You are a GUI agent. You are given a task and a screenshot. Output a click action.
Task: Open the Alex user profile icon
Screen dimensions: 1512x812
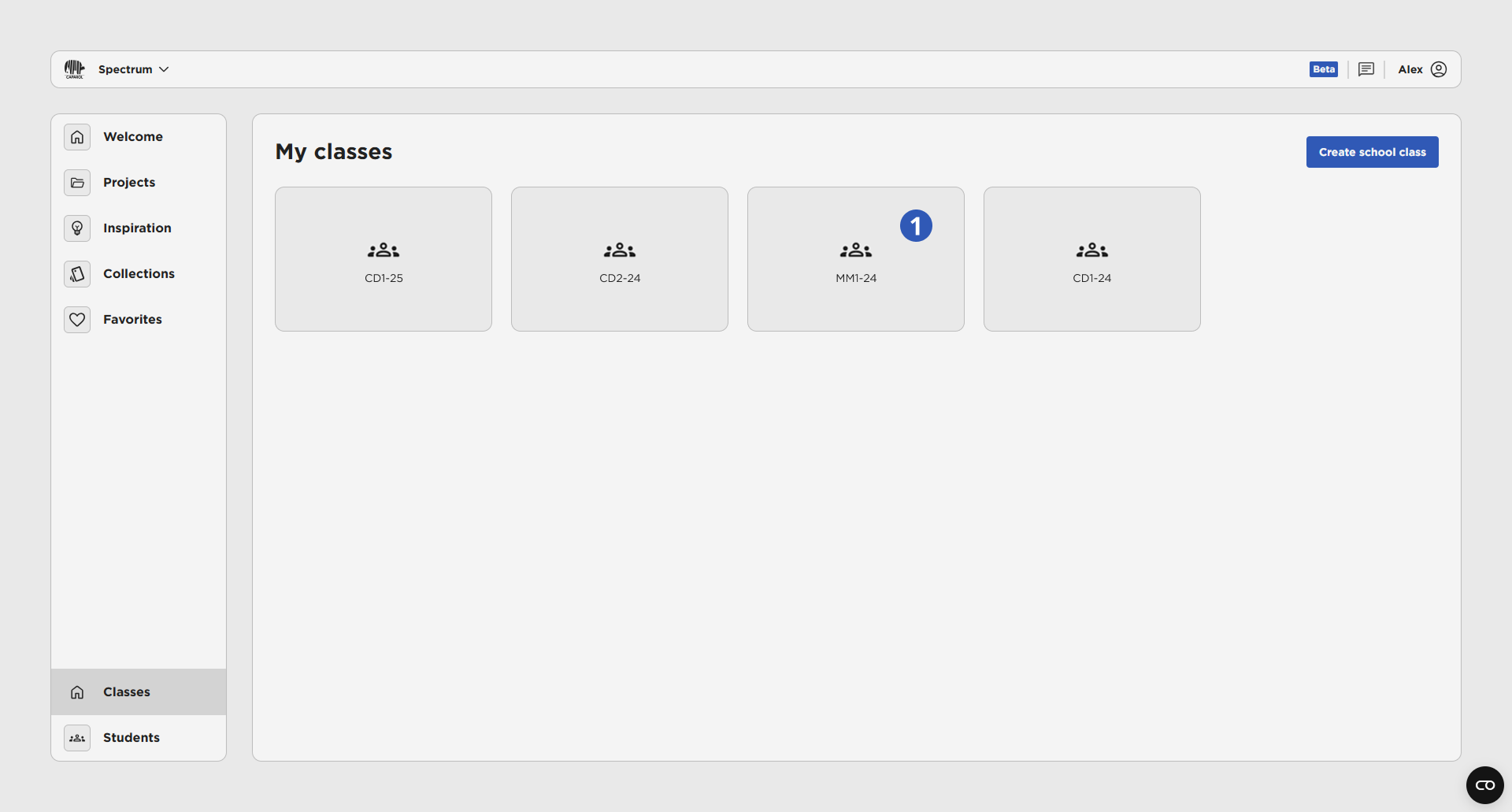(x=1439, y=69)
